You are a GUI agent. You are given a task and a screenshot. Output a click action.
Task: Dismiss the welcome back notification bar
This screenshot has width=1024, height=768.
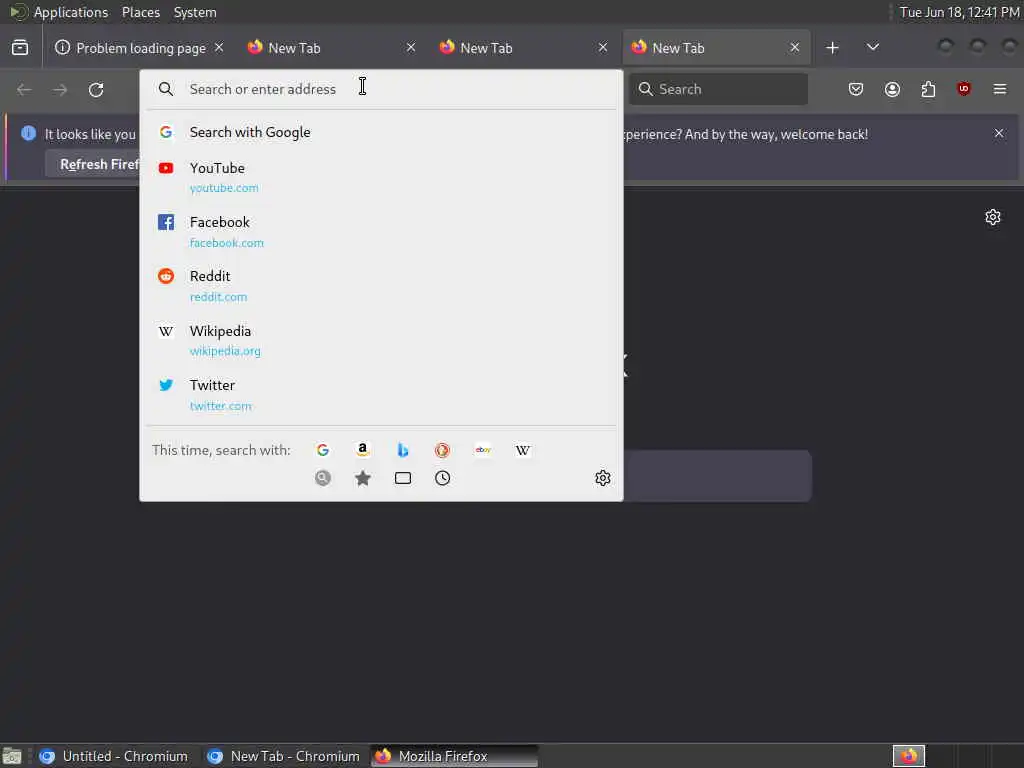point(999,133)
